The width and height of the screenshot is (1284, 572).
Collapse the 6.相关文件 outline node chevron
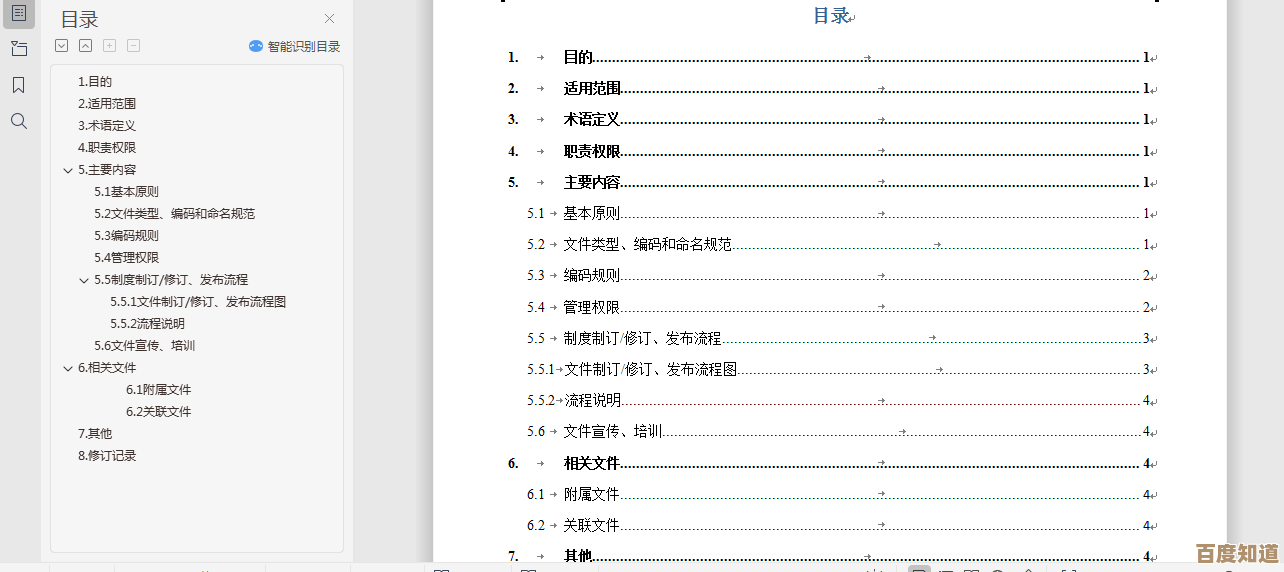(x=68, y=368)
